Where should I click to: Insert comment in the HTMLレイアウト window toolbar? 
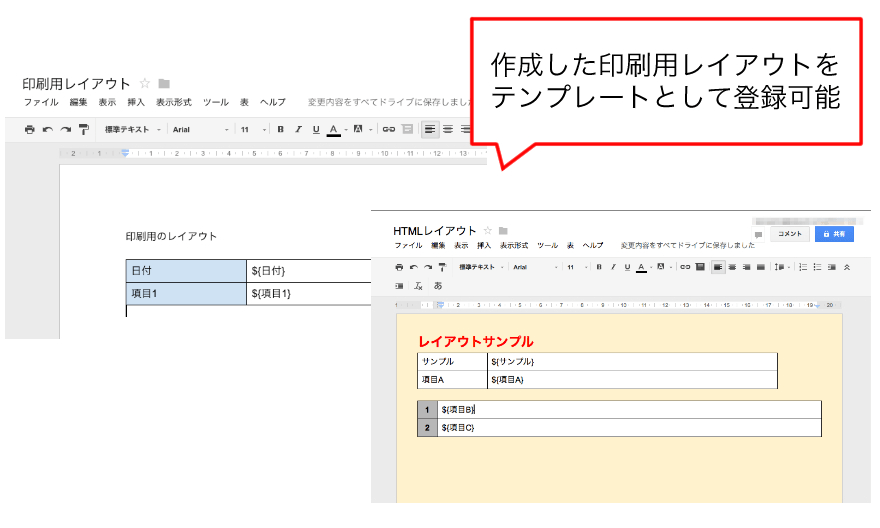click(x=700, y=267)
